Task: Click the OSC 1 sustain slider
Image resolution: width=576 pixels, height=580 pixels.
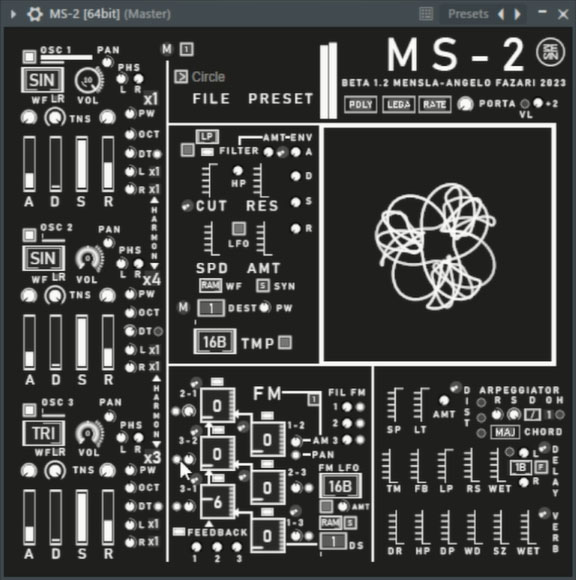Action: 82,164
